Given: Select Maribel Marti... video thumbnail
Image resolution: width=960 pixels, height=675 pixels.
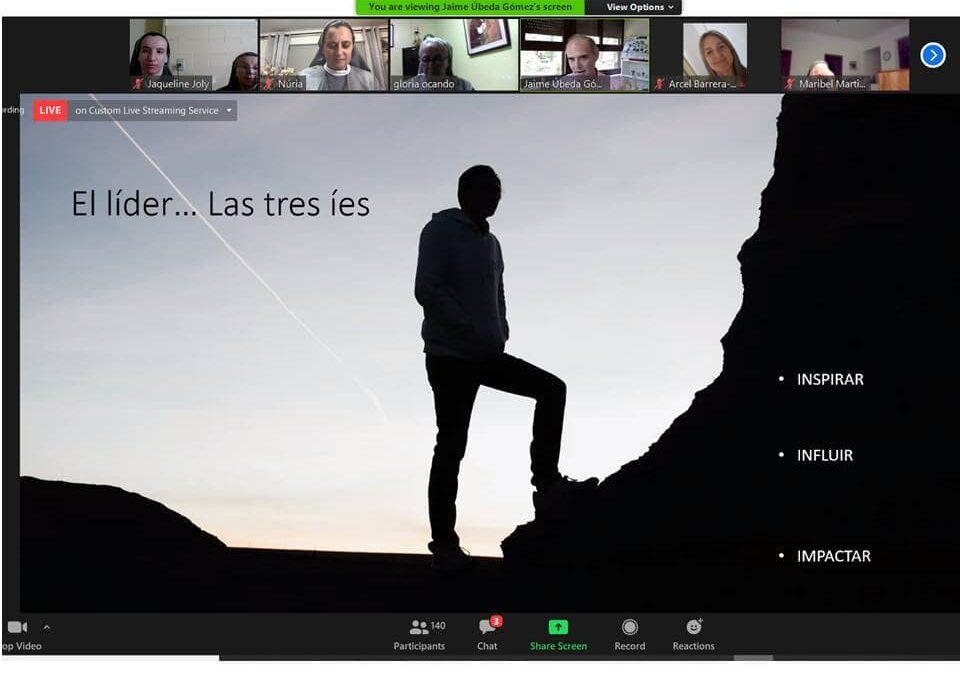Looking at the screenshot, I should (845, 55).
